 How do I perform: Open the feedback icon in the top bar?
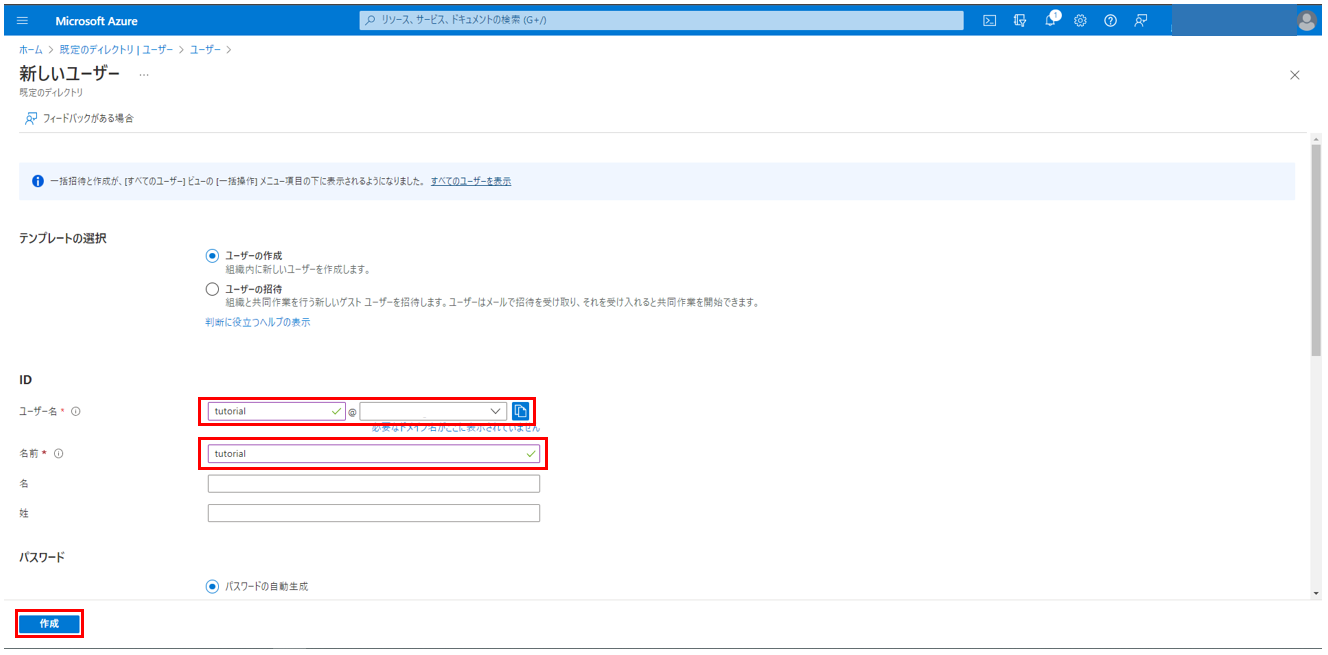coord(1141,21)
